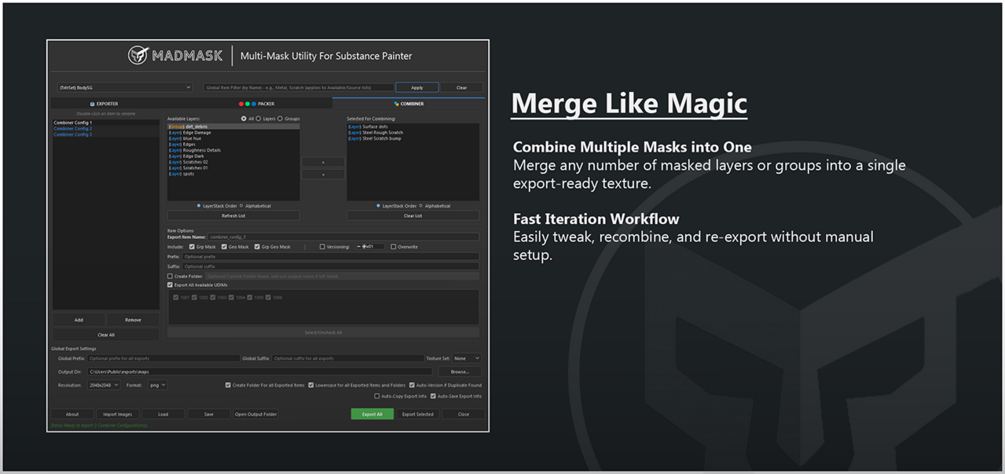Enable the Overwrite checkbox
The width and height of the screenshot is (1005, 474).
pos(394,247)
